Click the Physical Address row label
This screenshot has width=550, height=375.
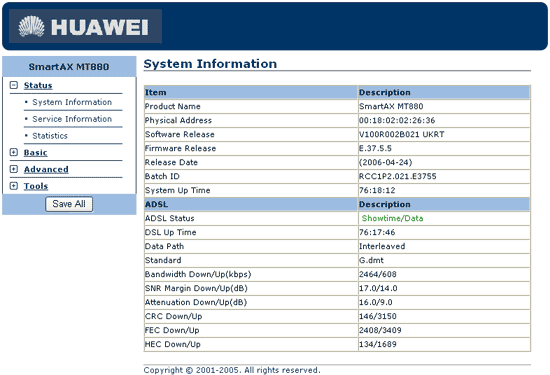coord(178,120)
